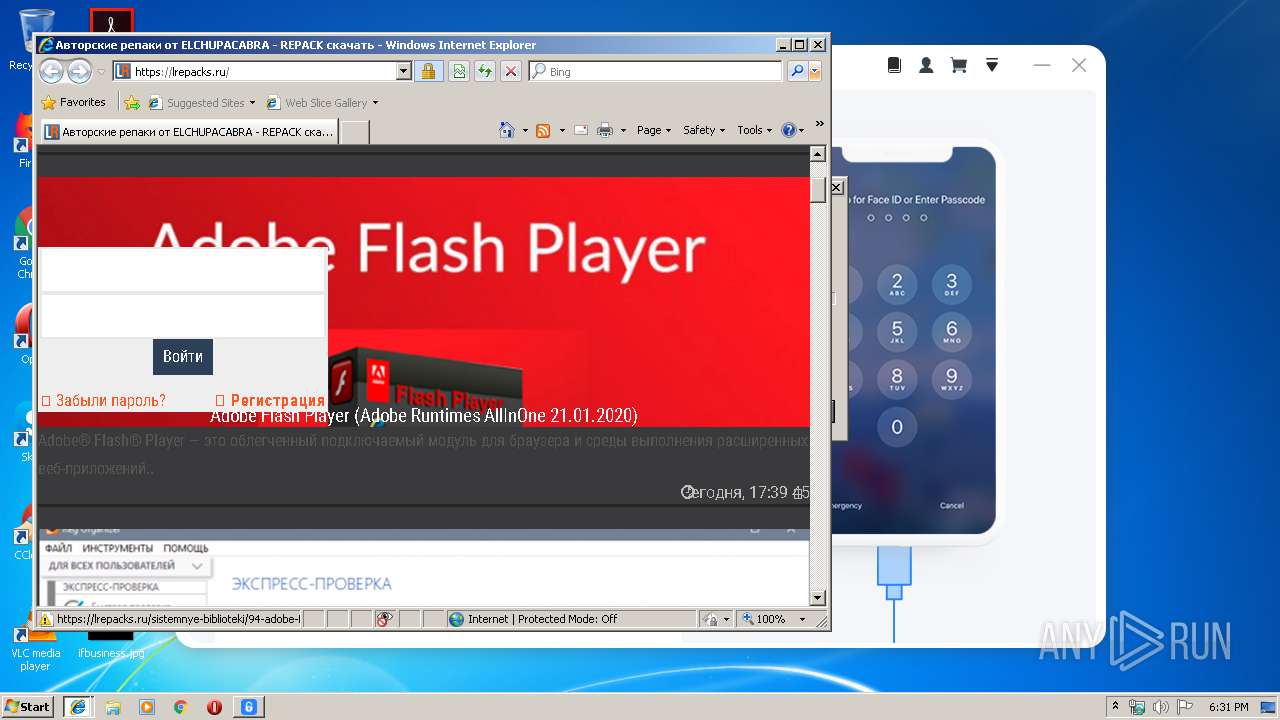Open the Chrome taskbar icon
1280x720 pixels.
pyautogui.click(x=180, y=706)
